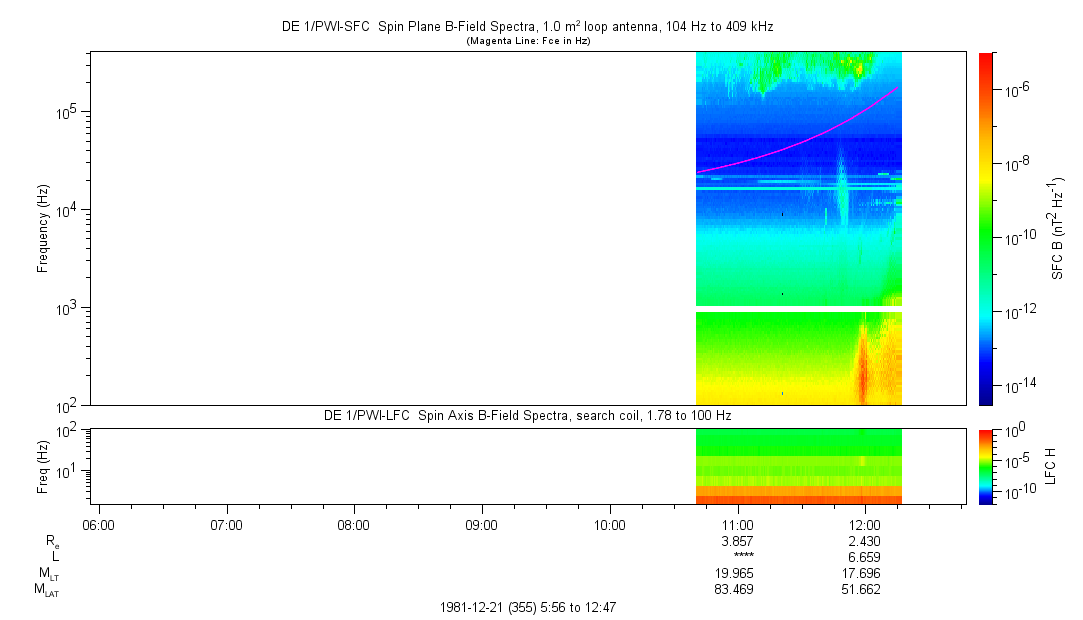Viewport: 1083px width, 620px height.
Task: Click the magenta Fce line on the spectrogram
Action: coord(800,142)
